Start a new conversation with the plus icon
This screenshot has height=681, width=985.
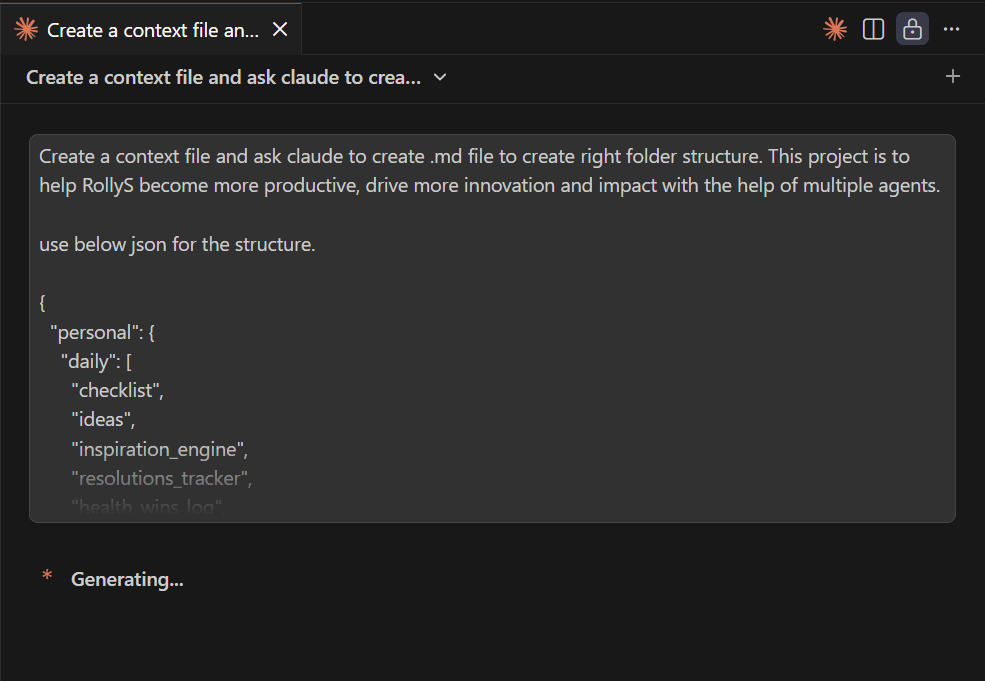953,76
